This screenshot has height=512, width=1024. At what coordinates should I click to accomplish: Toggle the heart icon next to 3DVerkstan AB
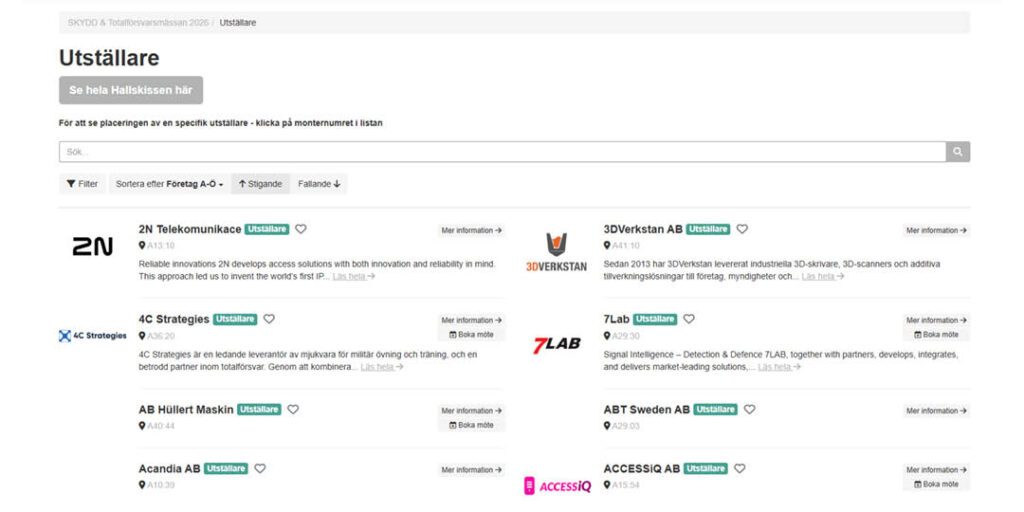tap(742, 229)
